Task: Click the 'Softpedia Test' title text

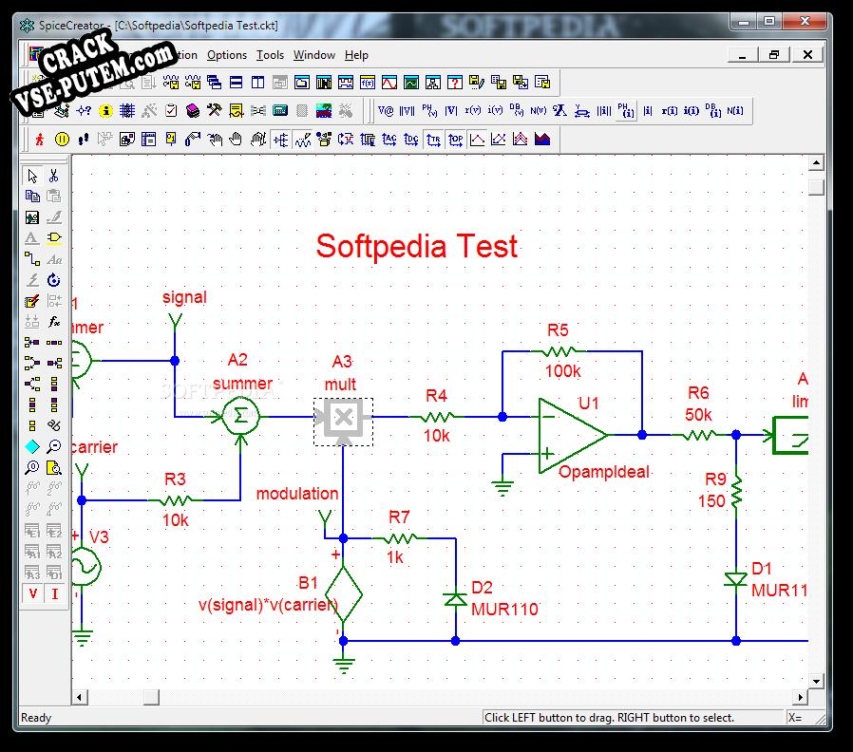Action: tap(417, 246)
